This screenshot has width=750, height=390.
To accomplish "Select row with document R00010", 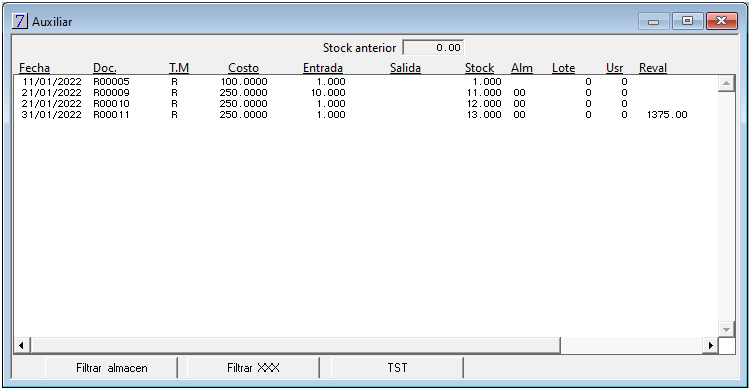I will (x=366, y=104).
